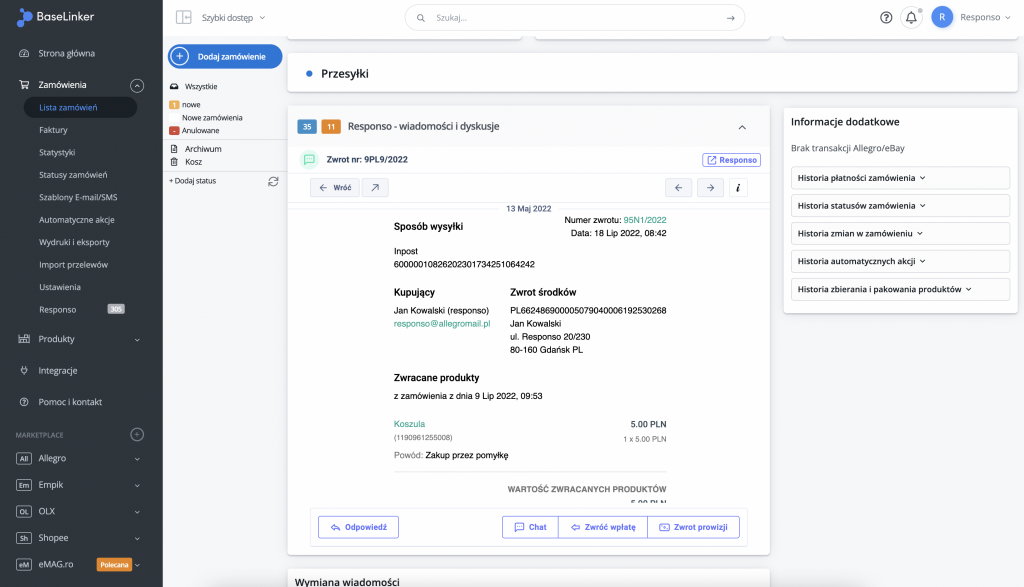This screenshot has height=587, width=1024.
Task: Open the Szybki dostęp dropdown
Action: coord(233,18)
